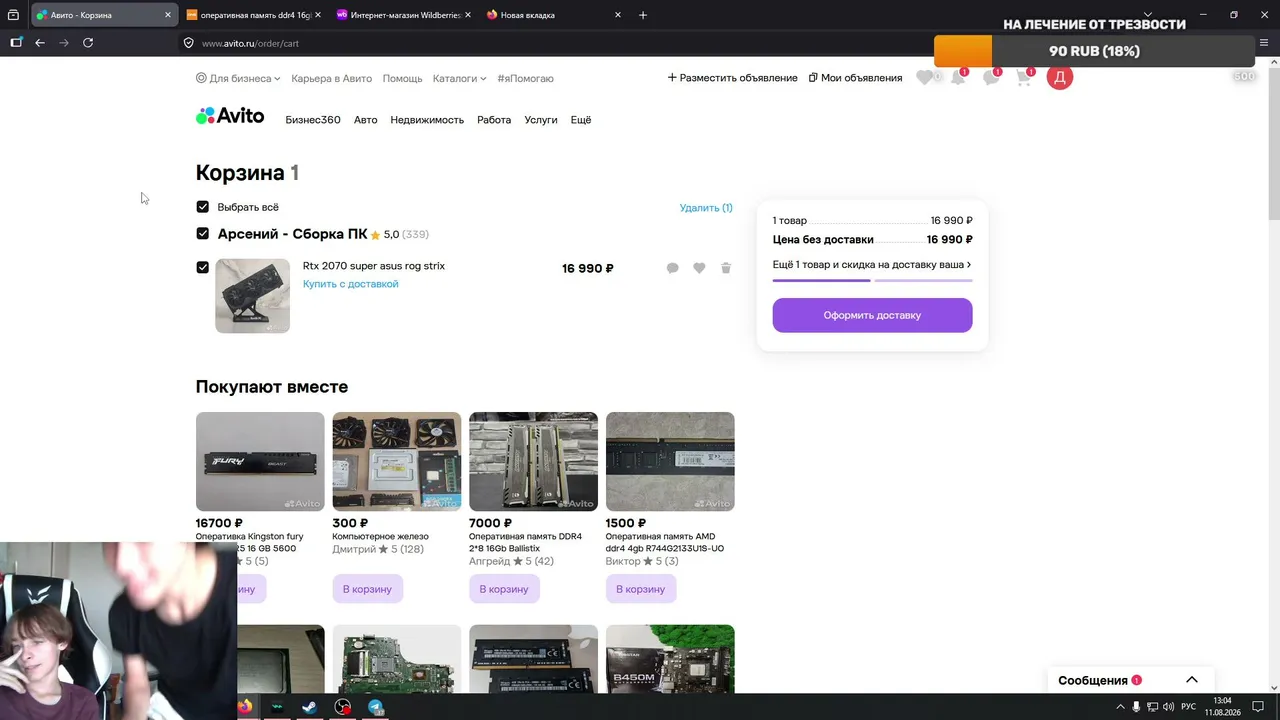Reload the Avito cart page
Viewport: 1280px width, 720px height.
pyautogui.click(x=88, y=43)
